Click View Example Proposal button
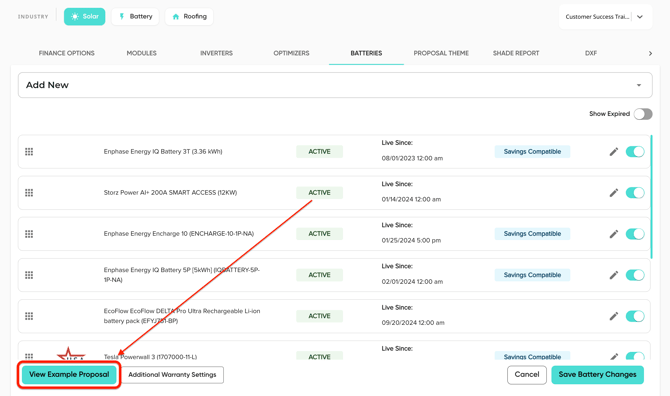Viewport: 670px width, 396px height. pyautogui.click(x=69, y=375)
